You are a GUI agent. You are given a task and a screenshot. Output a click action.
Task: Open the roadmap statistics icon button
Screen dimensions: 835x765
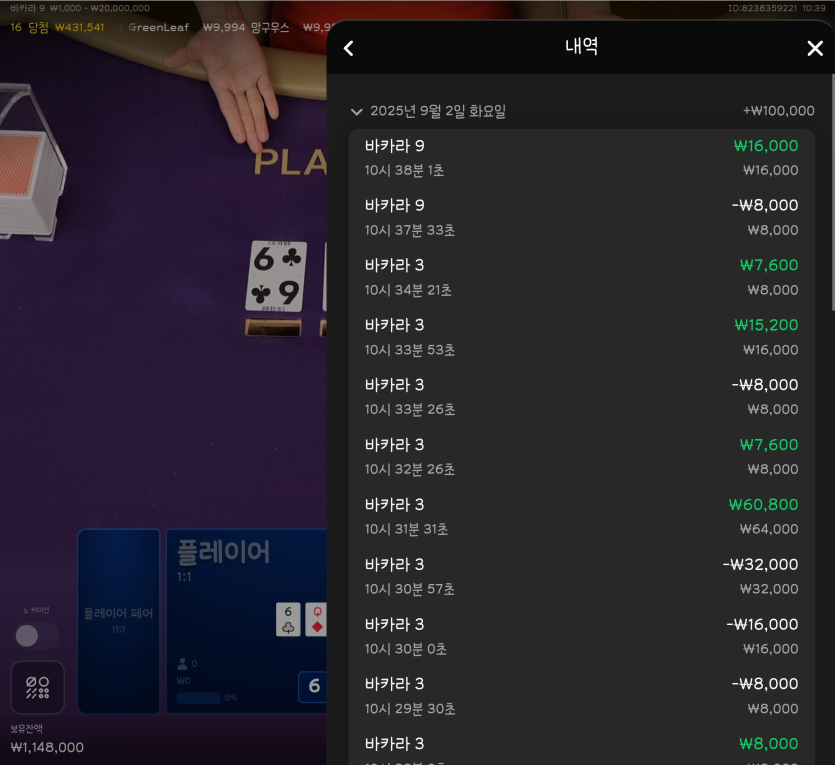click(37, 687)
